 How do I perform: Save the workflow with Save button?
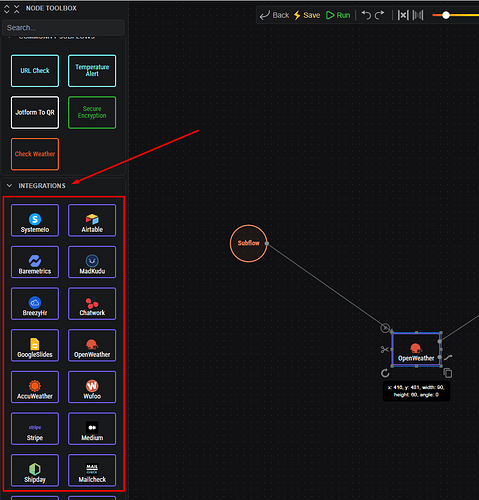click(307, 15)
